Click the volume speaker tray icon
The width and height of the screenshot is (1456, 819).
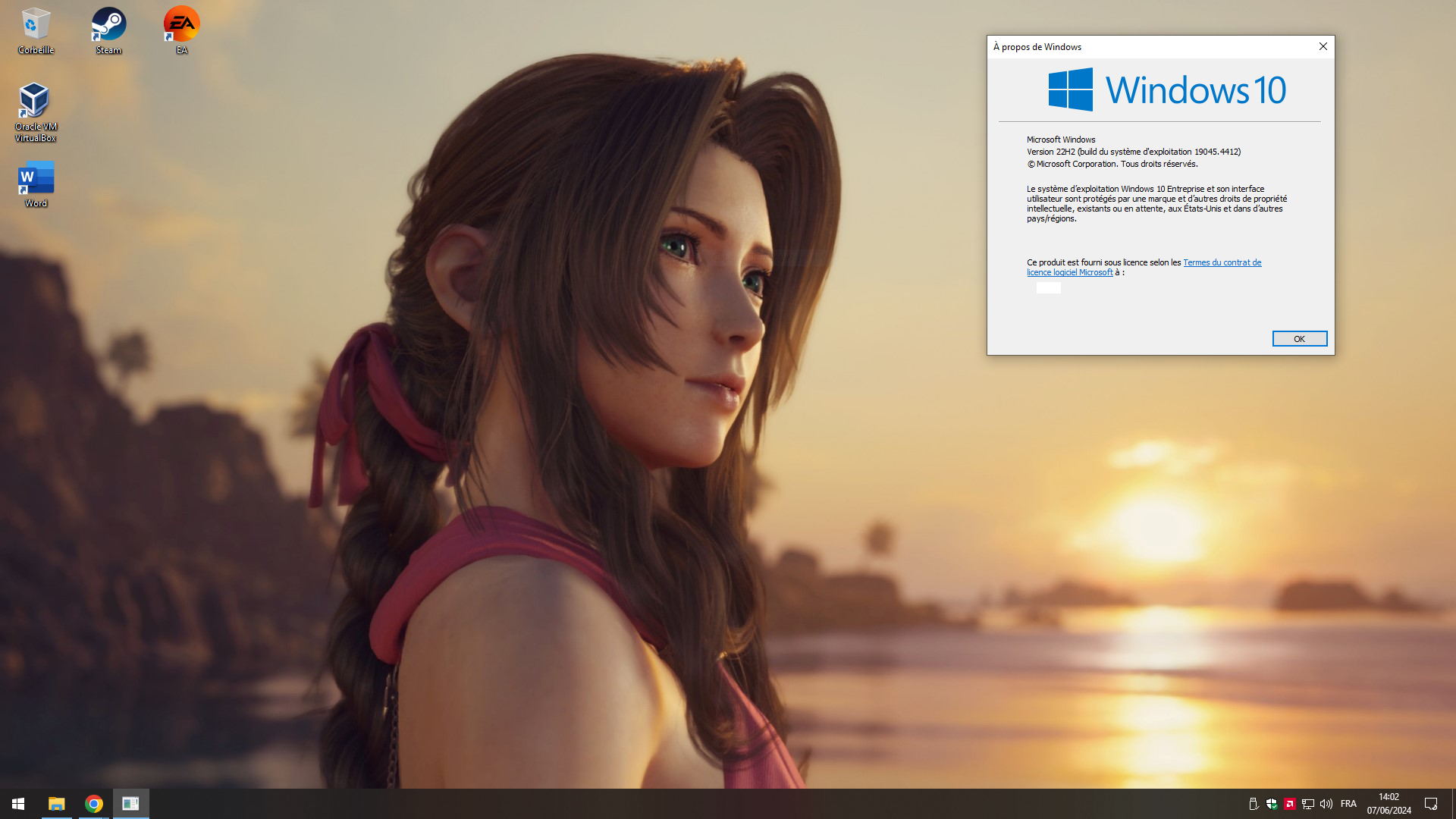pos(1326,804)
